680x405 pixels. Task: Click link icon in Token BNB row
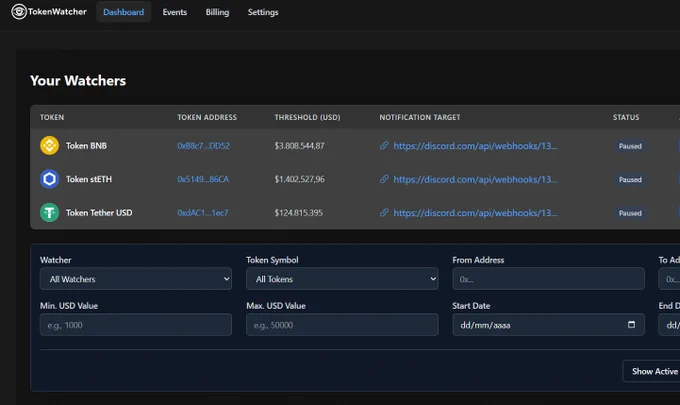(x=384, y=146)
